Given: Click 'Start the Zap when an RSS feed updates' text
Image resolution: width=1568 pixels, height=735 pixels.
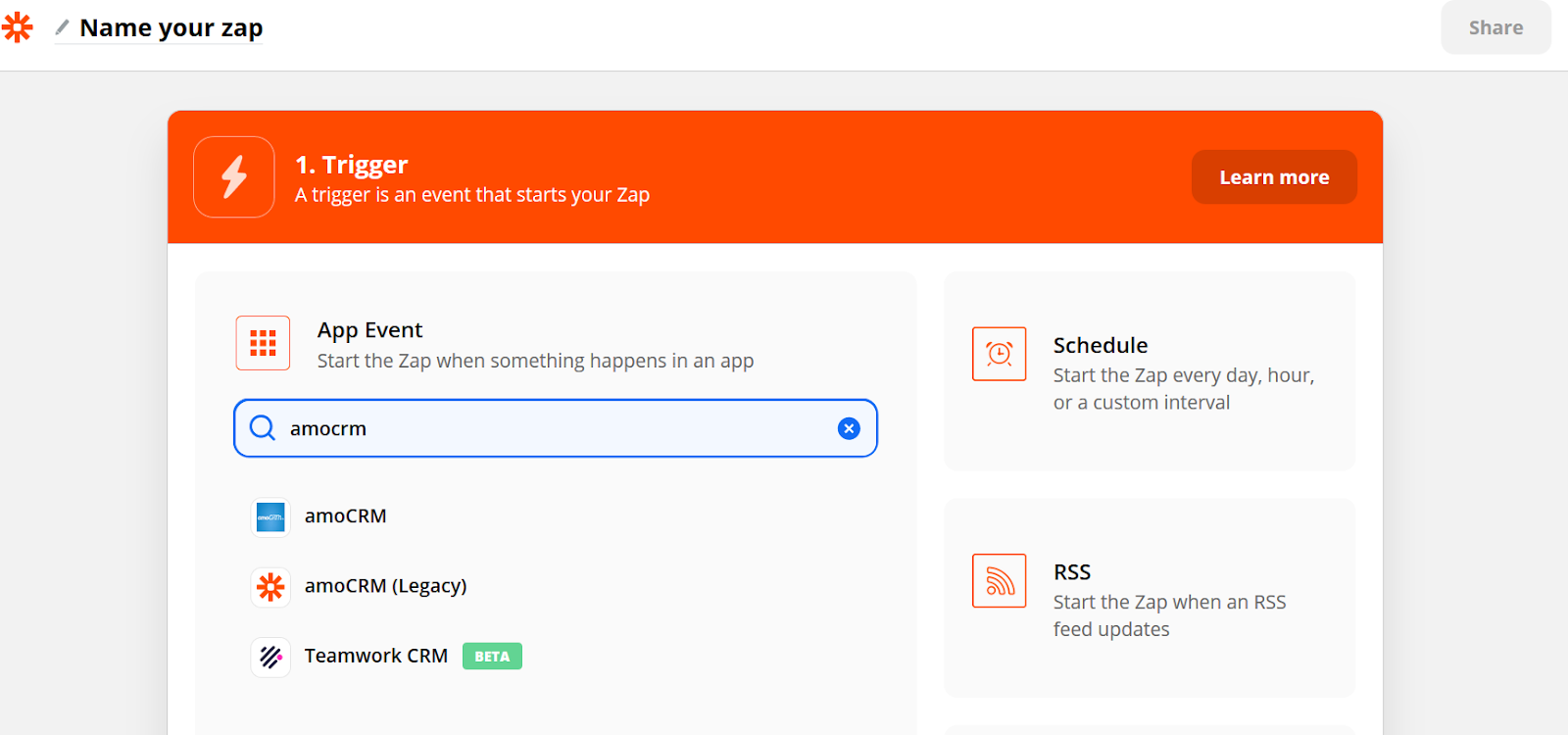Looking at the screenshot, I should [x=1169, y=615].
